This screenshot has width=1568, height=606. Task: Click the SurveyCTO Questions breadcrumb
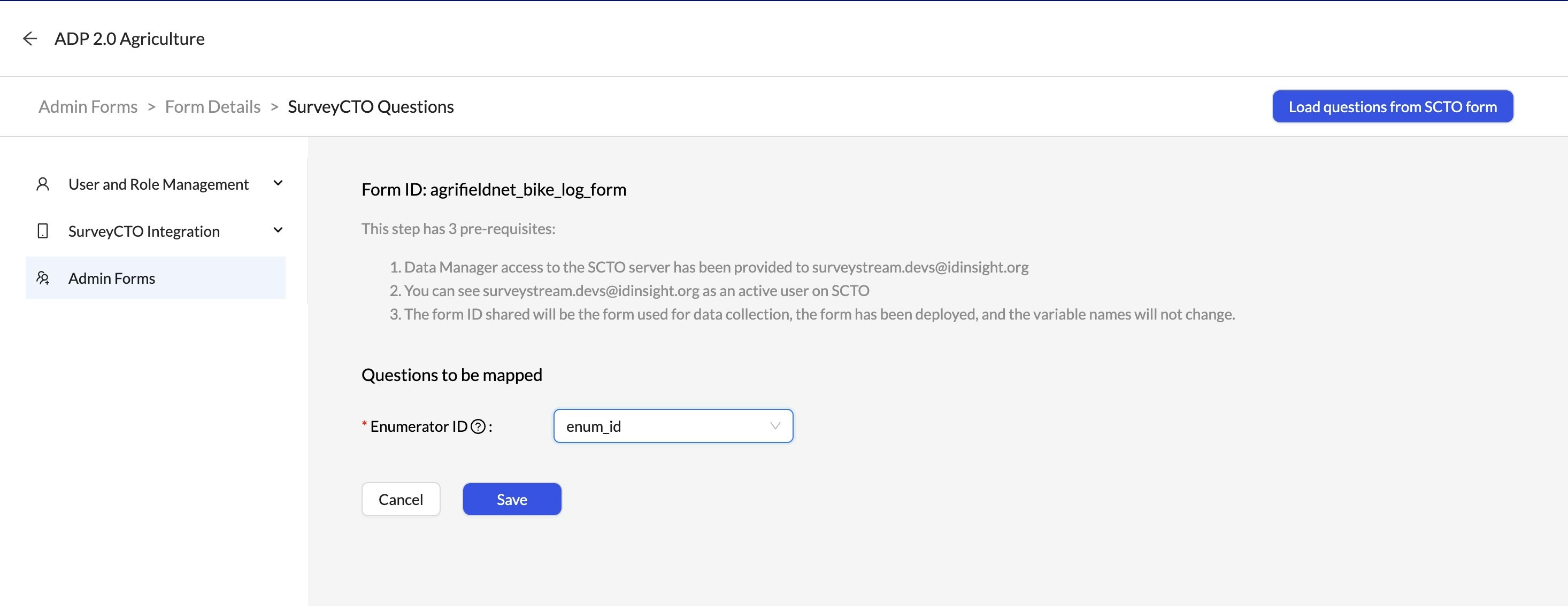(370, 106)
